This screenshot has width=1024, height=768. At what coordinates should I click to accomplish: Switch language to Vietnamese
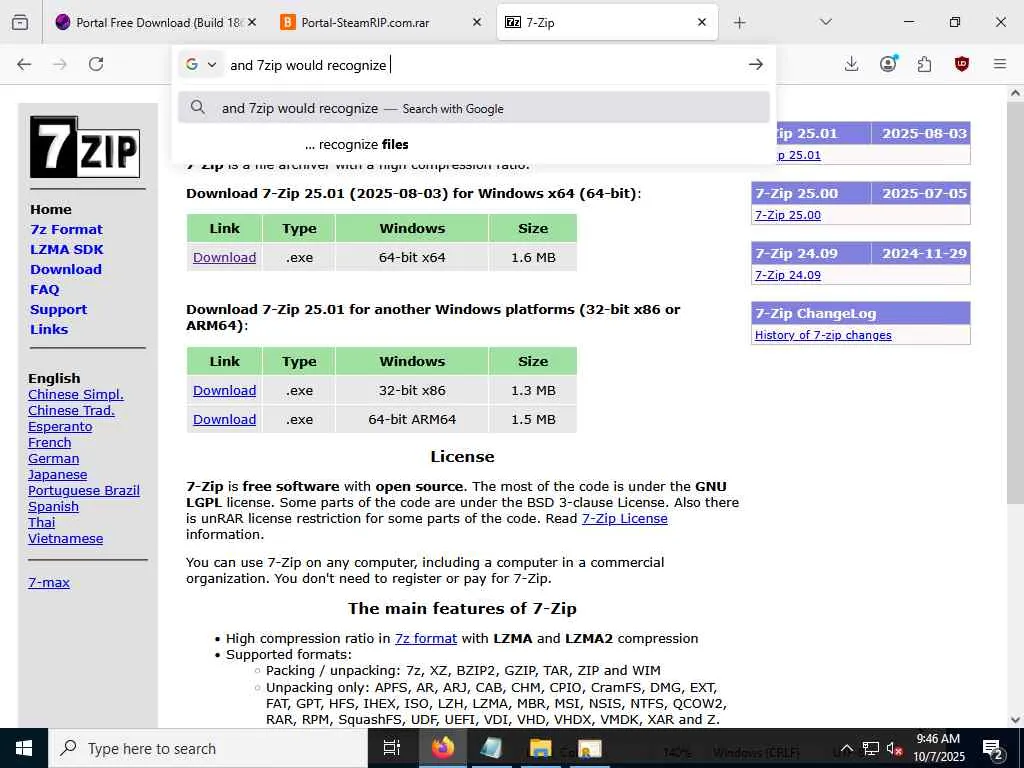(x=65, y=539)
